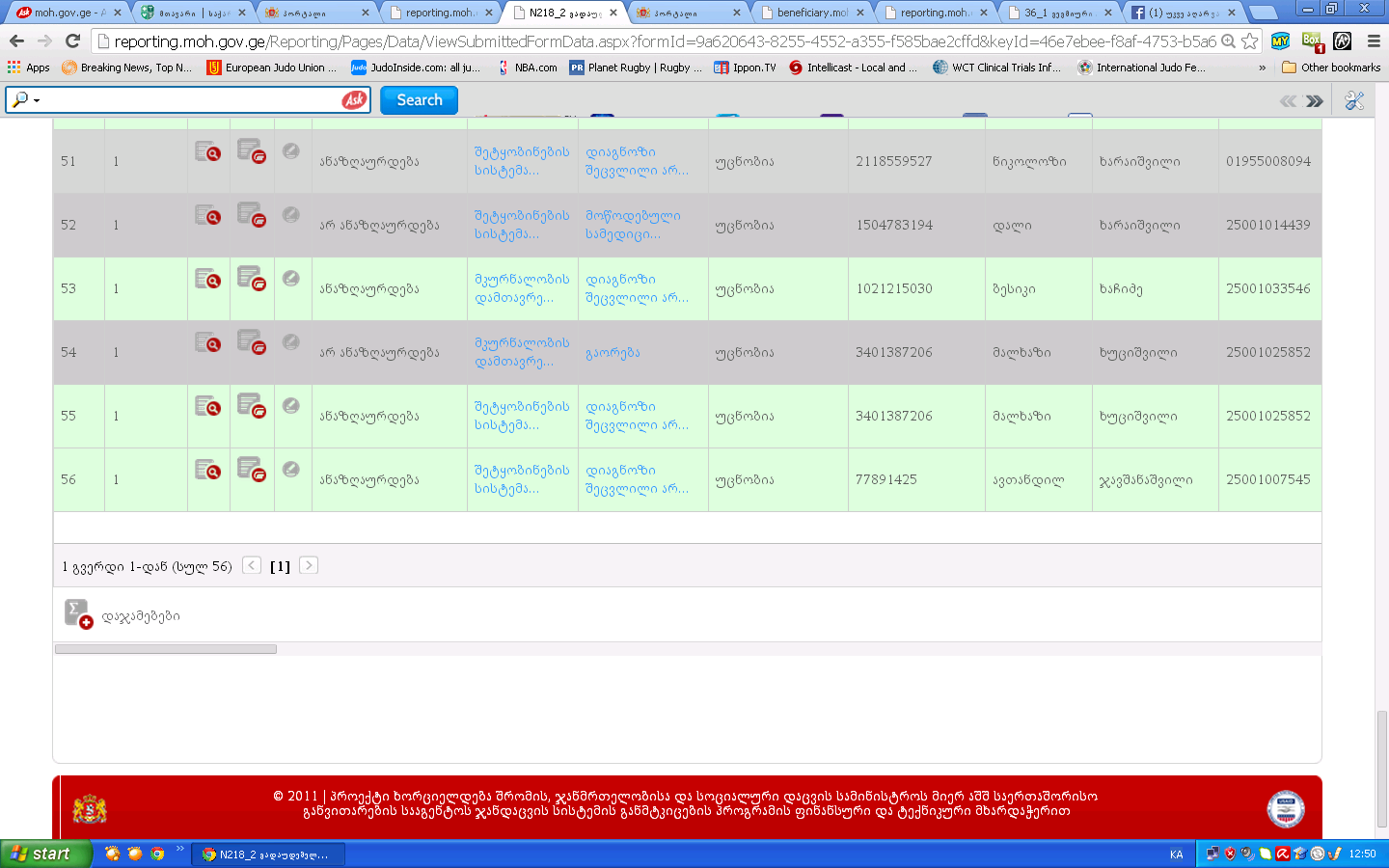Click the horizontal scrollbar below the table
The height and width of the screenshot is (868, 1389).
coord(166,649)
